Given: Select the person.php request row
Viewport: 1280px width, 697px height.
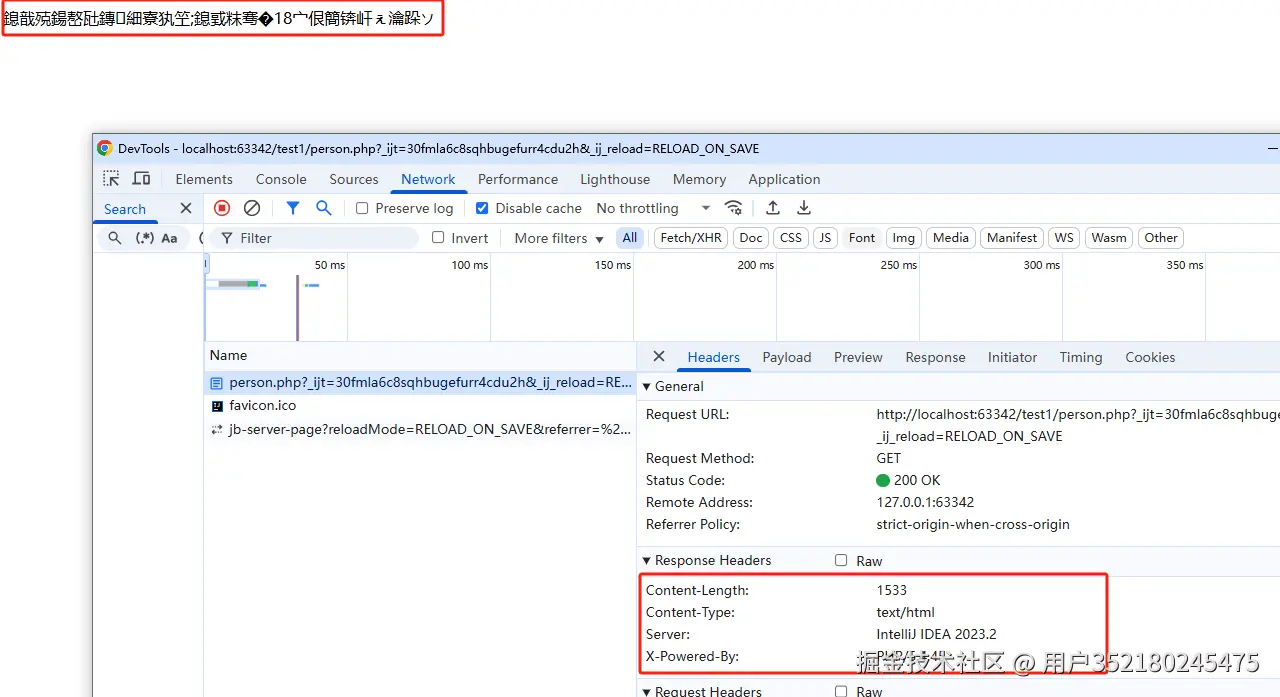Looking at the screenshot, I should 420,383.
